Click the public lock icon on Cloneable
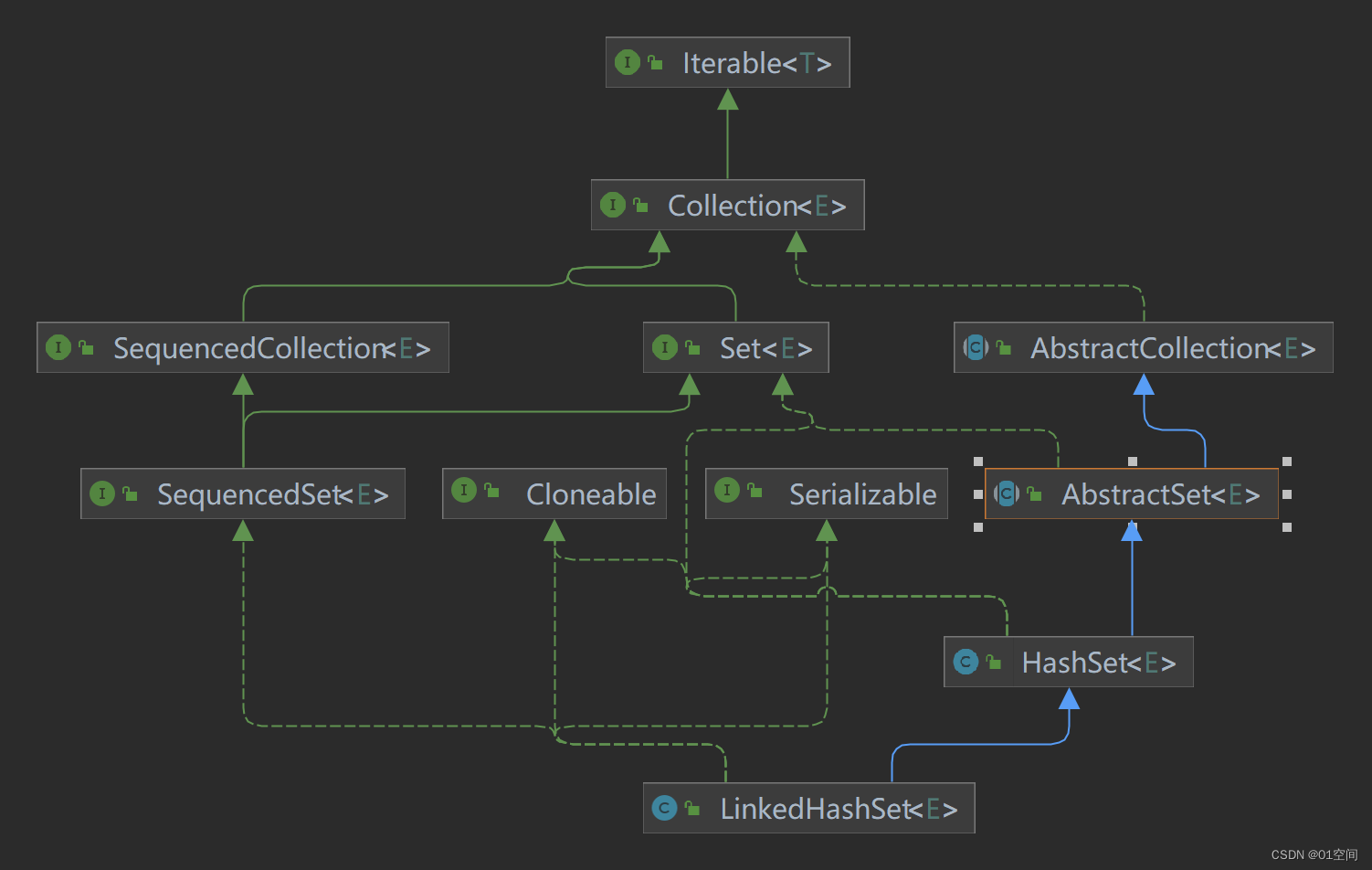 [491, 491]
